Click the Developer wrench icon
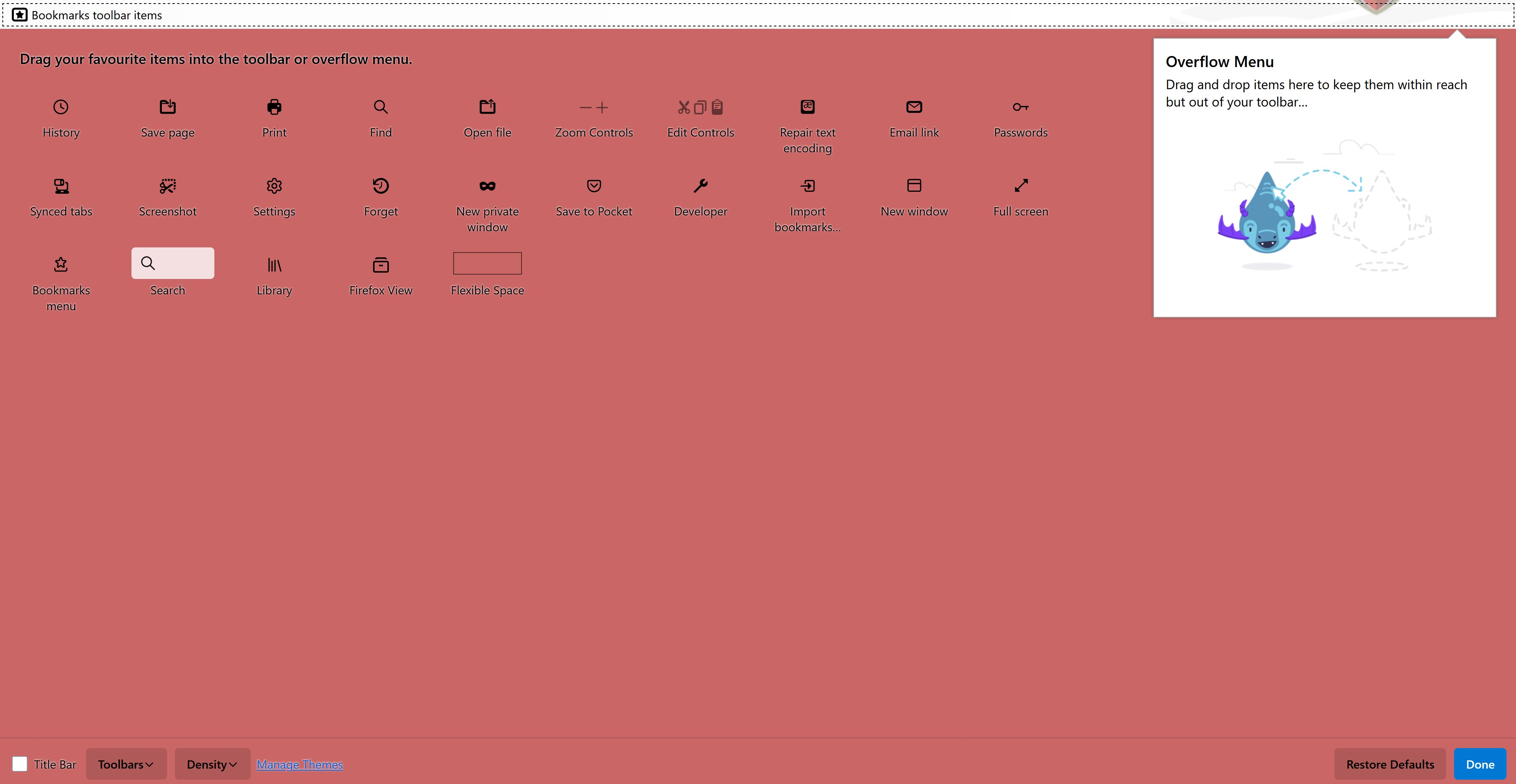The width and height of the screenshot is (1516, 784). (700, 186)
